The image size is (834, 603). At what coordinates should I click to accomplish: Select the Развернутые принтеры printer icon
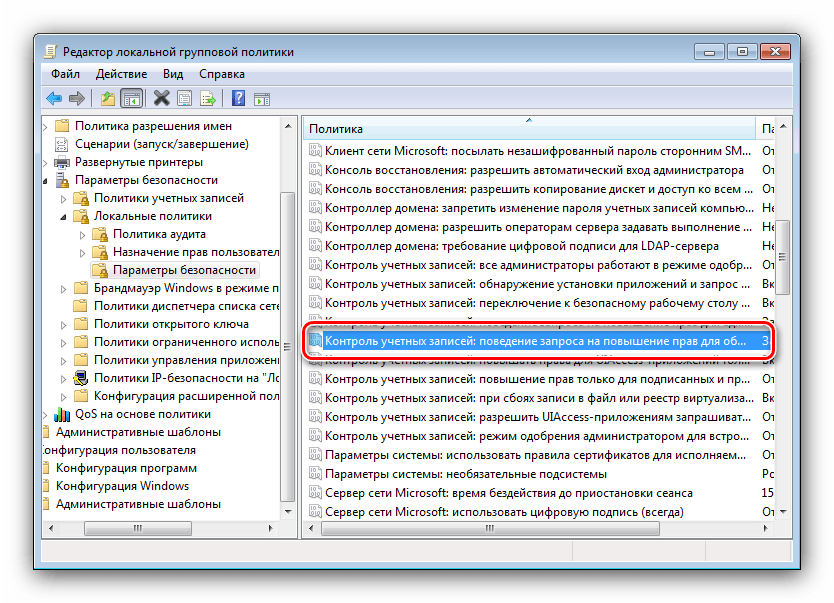click(x=62, y=162)
